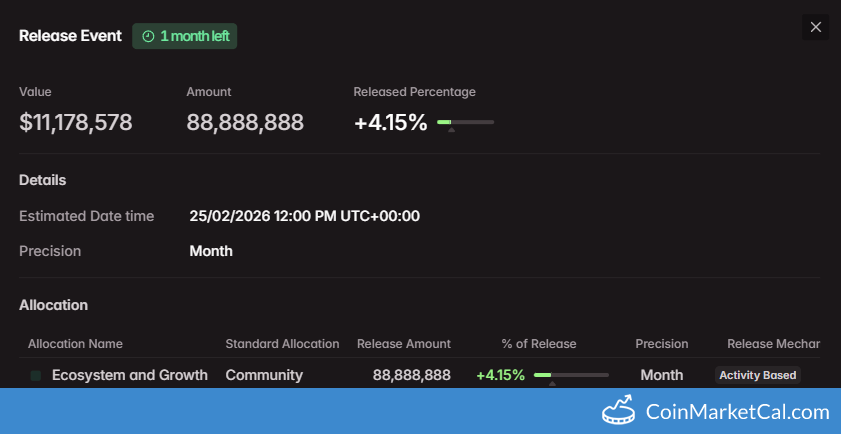Click the $11,178,578 value figure
Image resolution: width=841 pixels, height=434 pixels.
(76, 123)
